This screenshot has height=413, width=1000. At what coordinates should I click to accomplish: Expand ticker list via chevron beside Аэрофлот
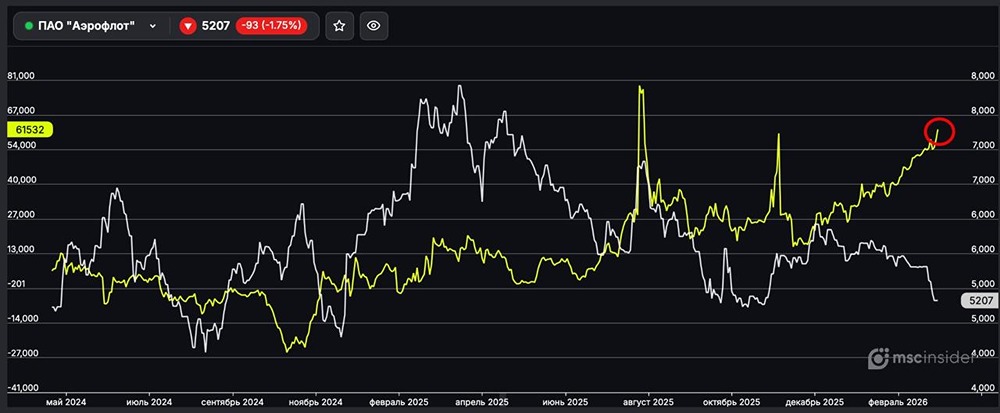152,26
